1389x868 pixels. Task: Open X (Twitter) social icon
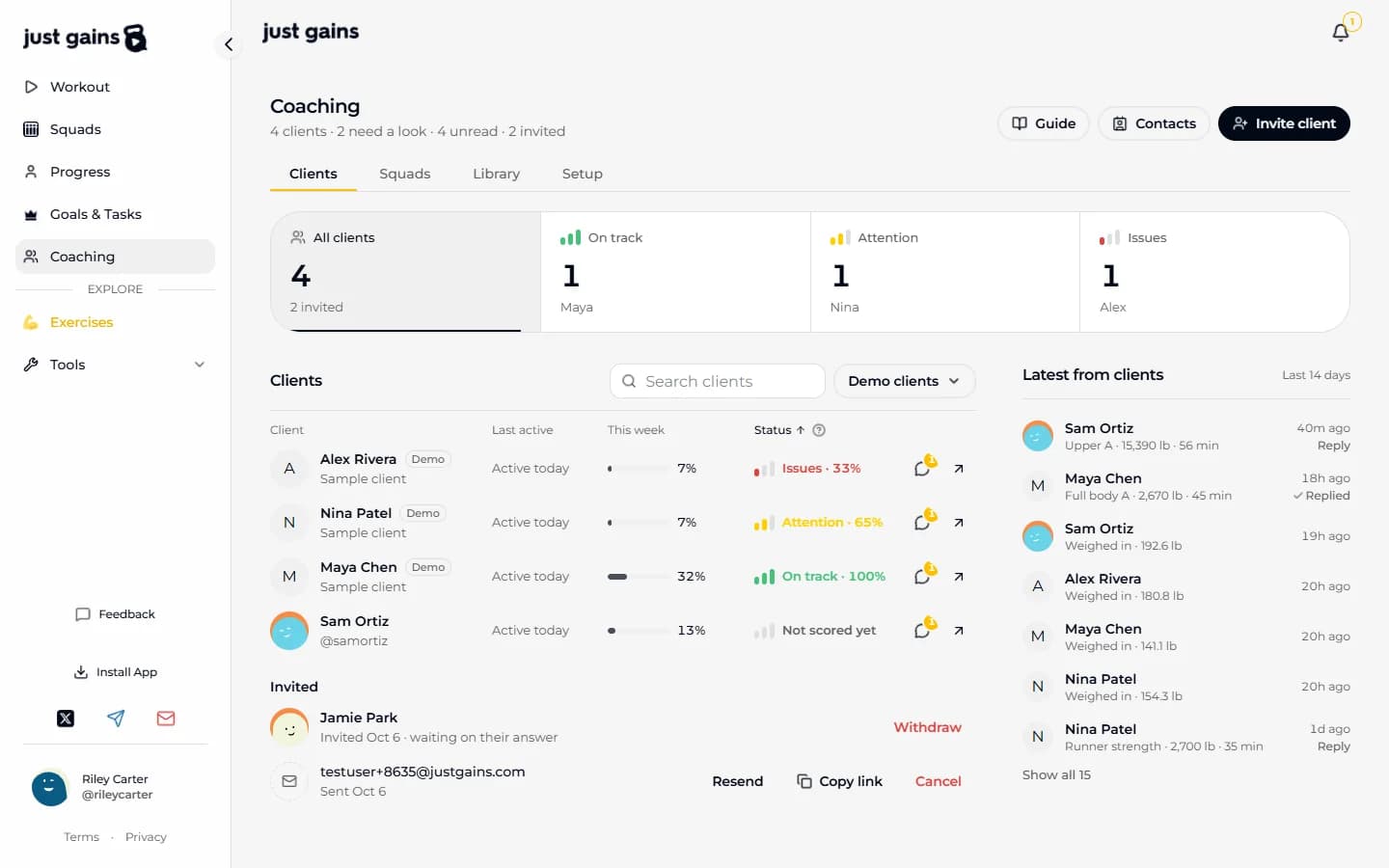pos(66,719)
